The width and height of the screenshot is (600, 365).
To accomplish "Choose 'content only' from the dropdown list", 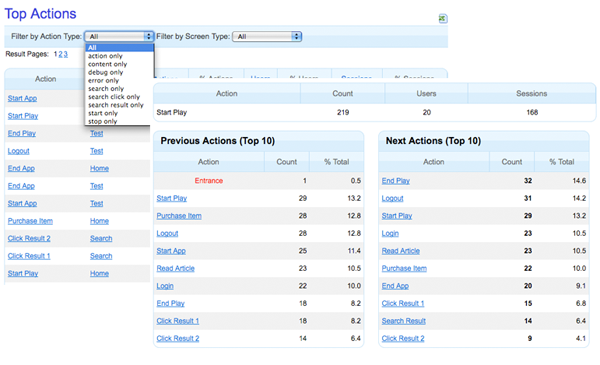I will point(108,64).
